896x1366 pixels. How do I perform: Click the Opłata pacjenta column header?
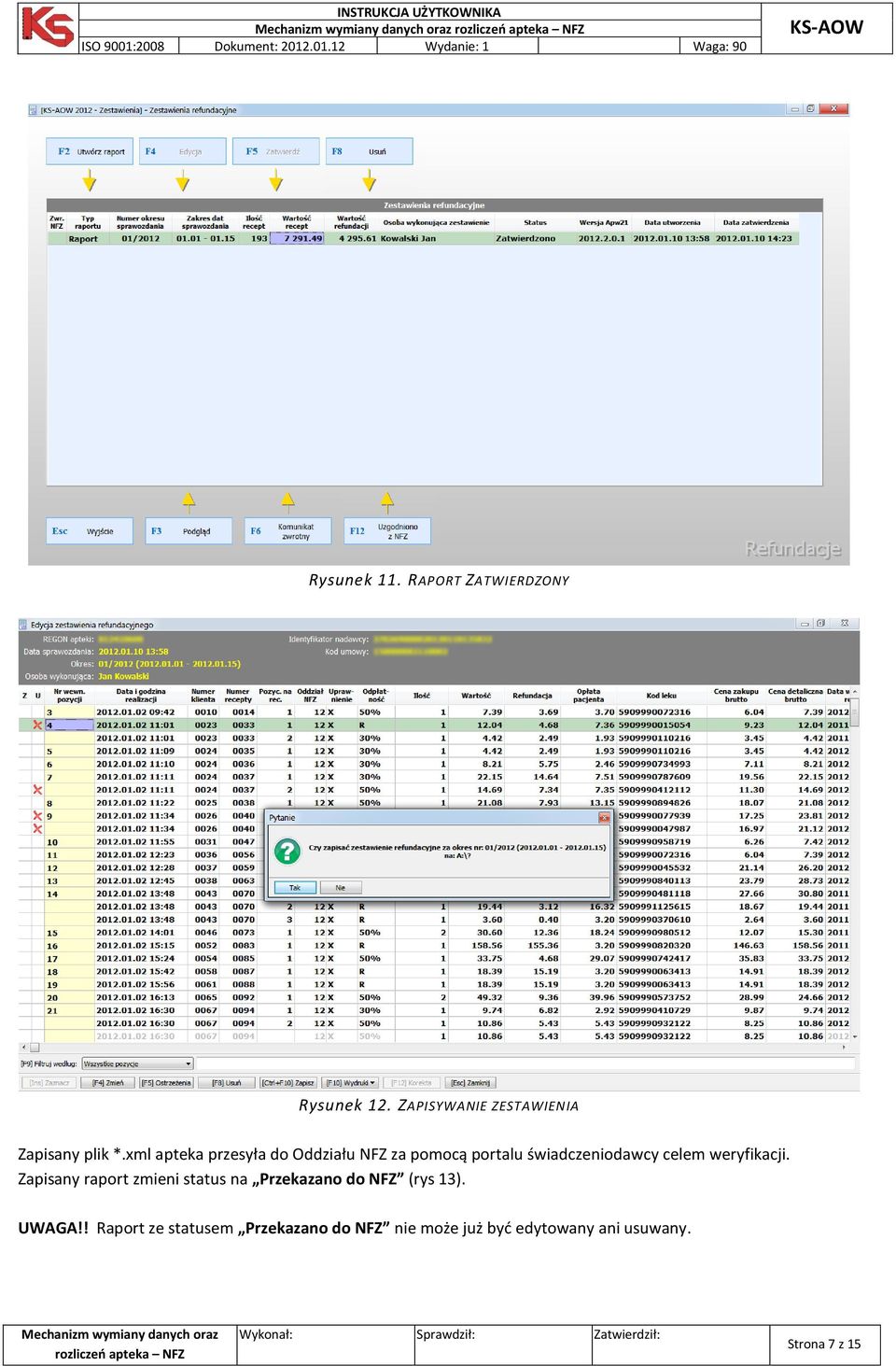click(x=588, y=696)
